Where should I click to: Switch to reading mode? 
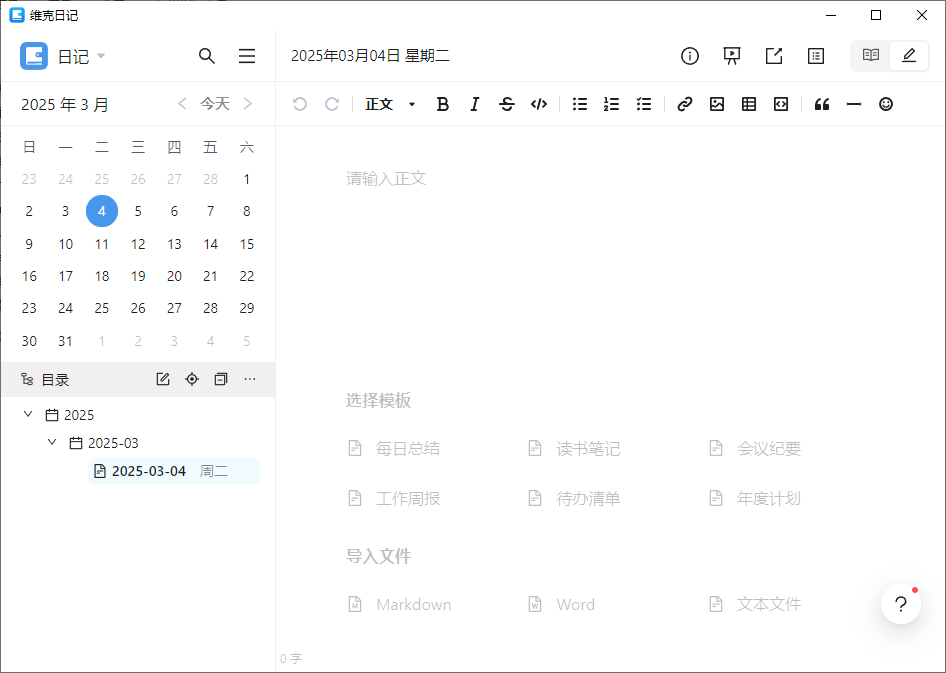[x=868, y=56]
